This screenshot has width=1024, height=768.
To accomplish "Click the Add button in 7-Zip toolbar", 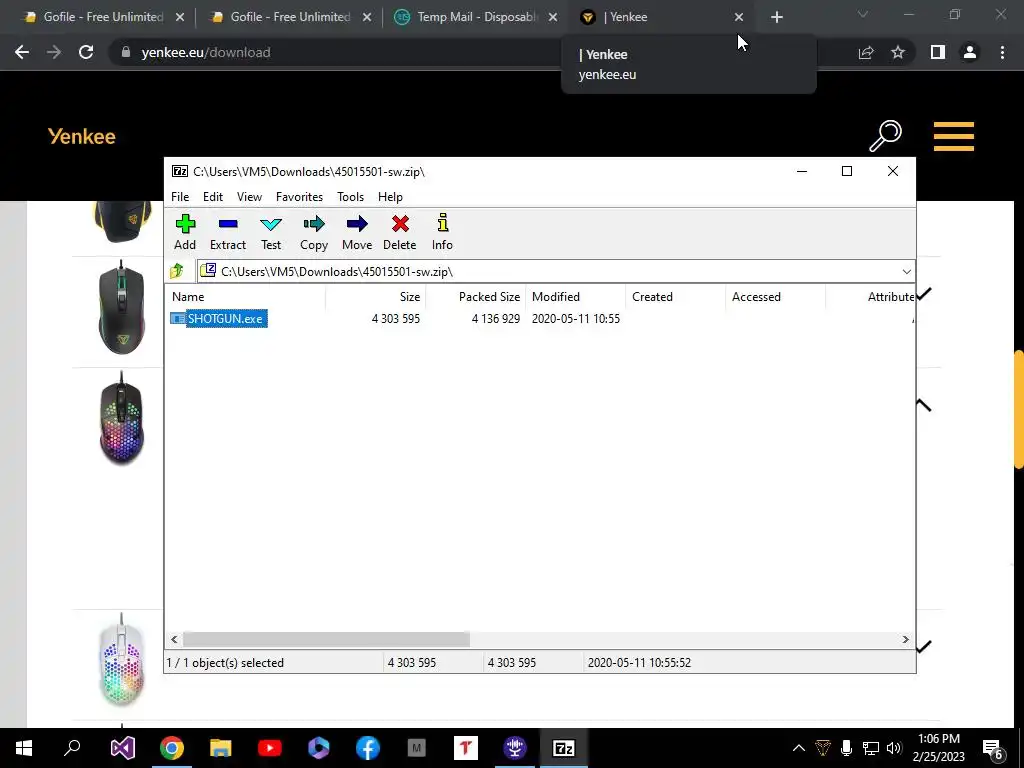I will coord(185,232).
